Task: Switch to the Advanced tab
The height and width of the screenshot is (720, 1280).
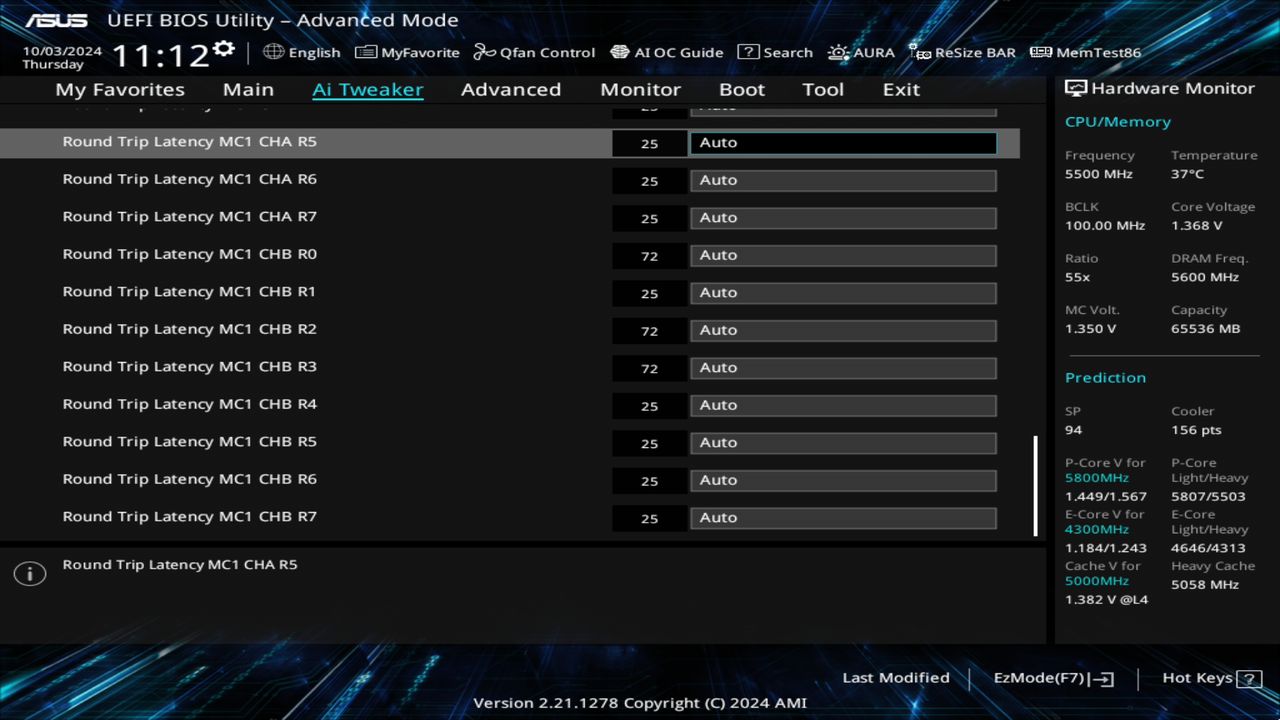Action: (511, 89)
